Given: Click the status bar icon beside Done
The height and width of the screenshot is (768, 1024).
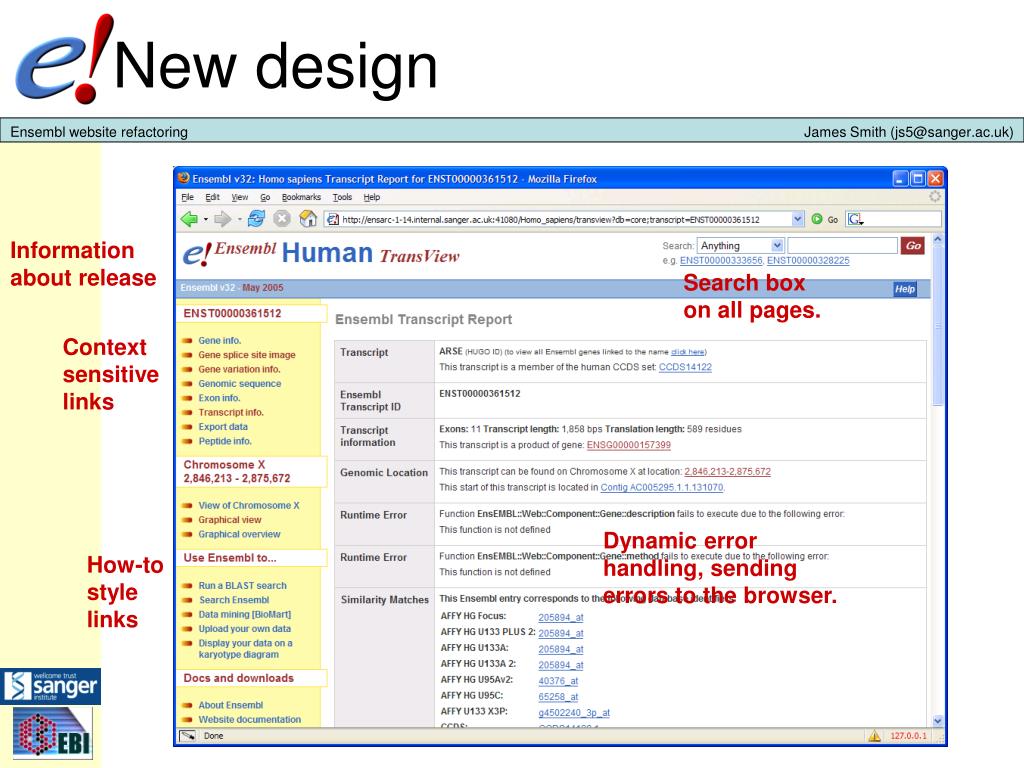Looking at the screenshot, I should 188,736.
